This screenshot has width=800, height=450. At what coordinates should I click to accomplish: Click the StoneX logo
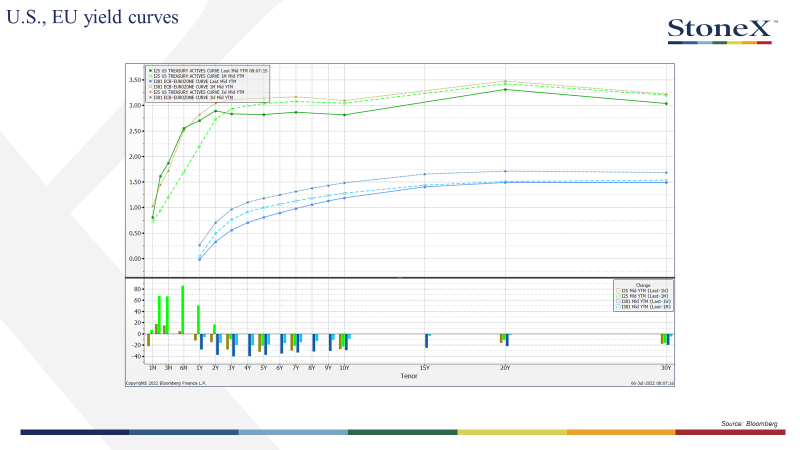[x=723, y=31]
